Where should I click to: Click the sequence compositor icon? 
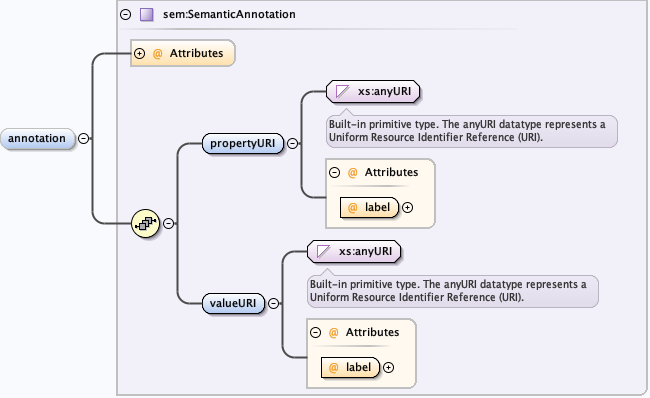(146, 223)
